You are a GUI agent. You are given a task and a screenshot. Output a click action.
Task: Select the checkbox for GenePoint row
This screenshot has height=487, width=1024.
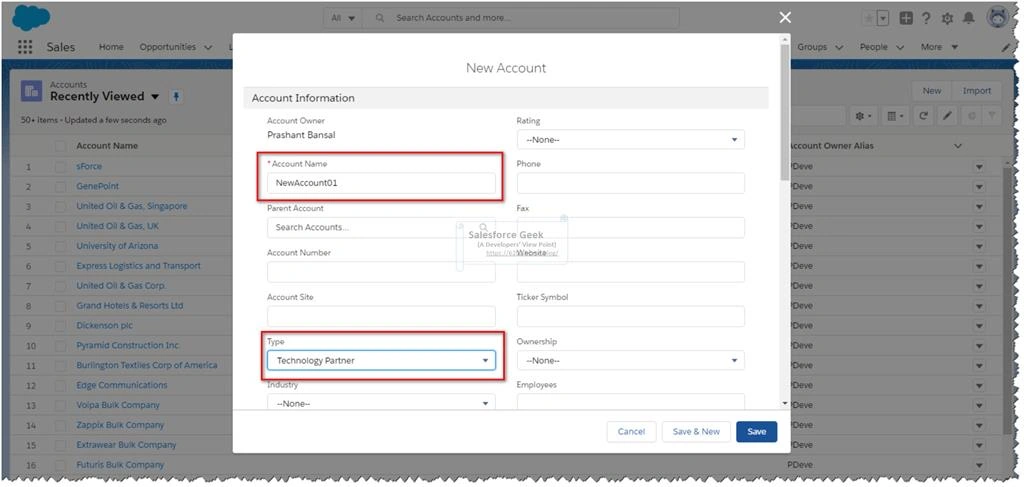61,186
